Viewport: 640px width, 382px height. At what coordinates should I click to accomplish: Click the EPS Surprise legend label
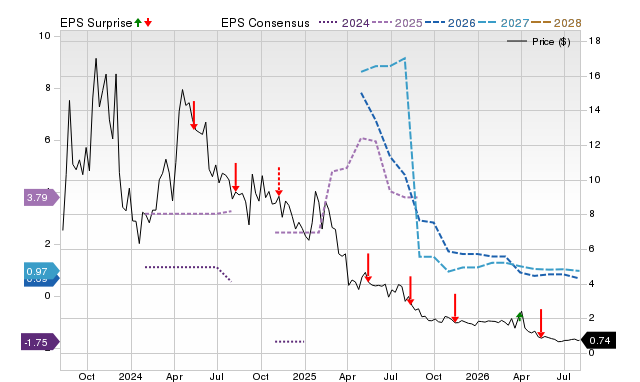(96, 23)
